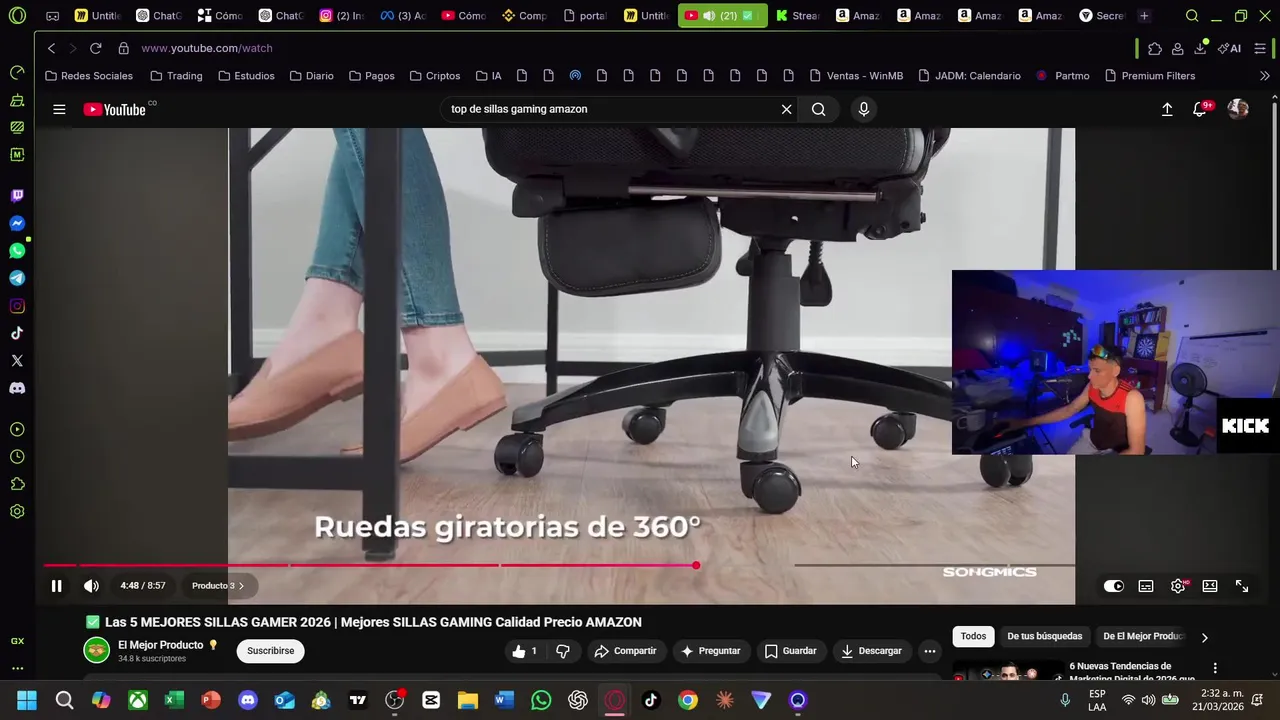Open Discord in the Opera sidebar
1280x720 pixels.
point(17,388)
